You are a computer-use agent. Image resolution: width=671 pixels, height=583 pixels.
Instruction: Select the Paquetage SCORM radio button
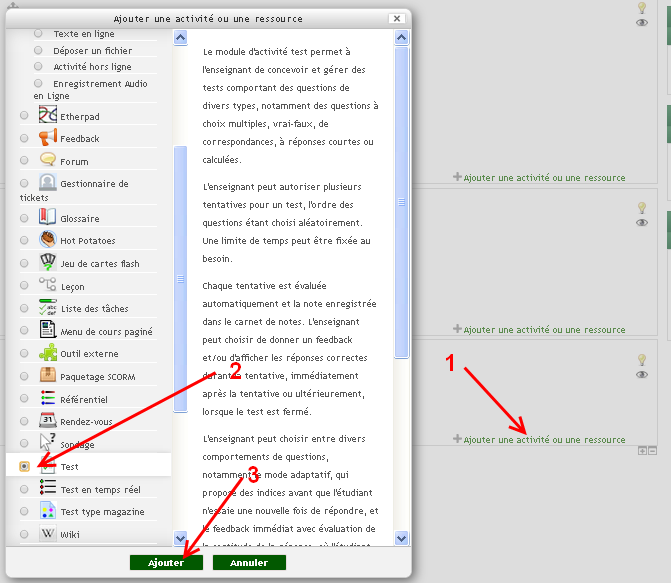point(24,376)
